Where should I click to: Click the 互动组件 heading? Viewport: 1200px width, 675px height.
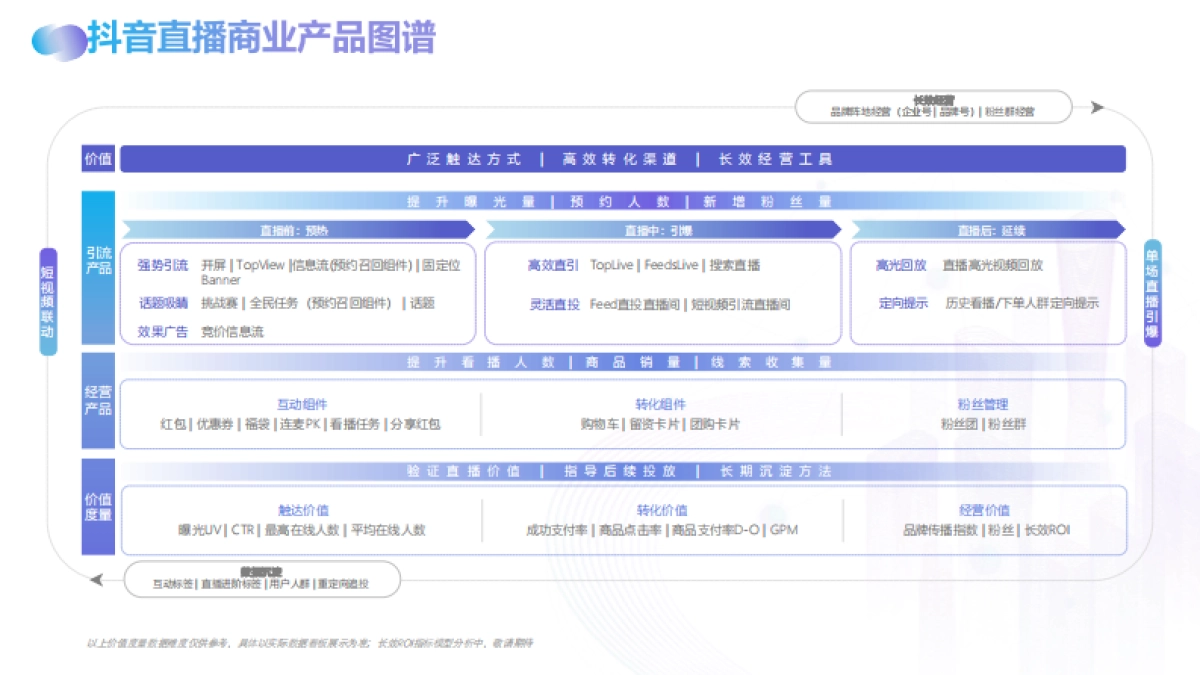click(302, 403)
